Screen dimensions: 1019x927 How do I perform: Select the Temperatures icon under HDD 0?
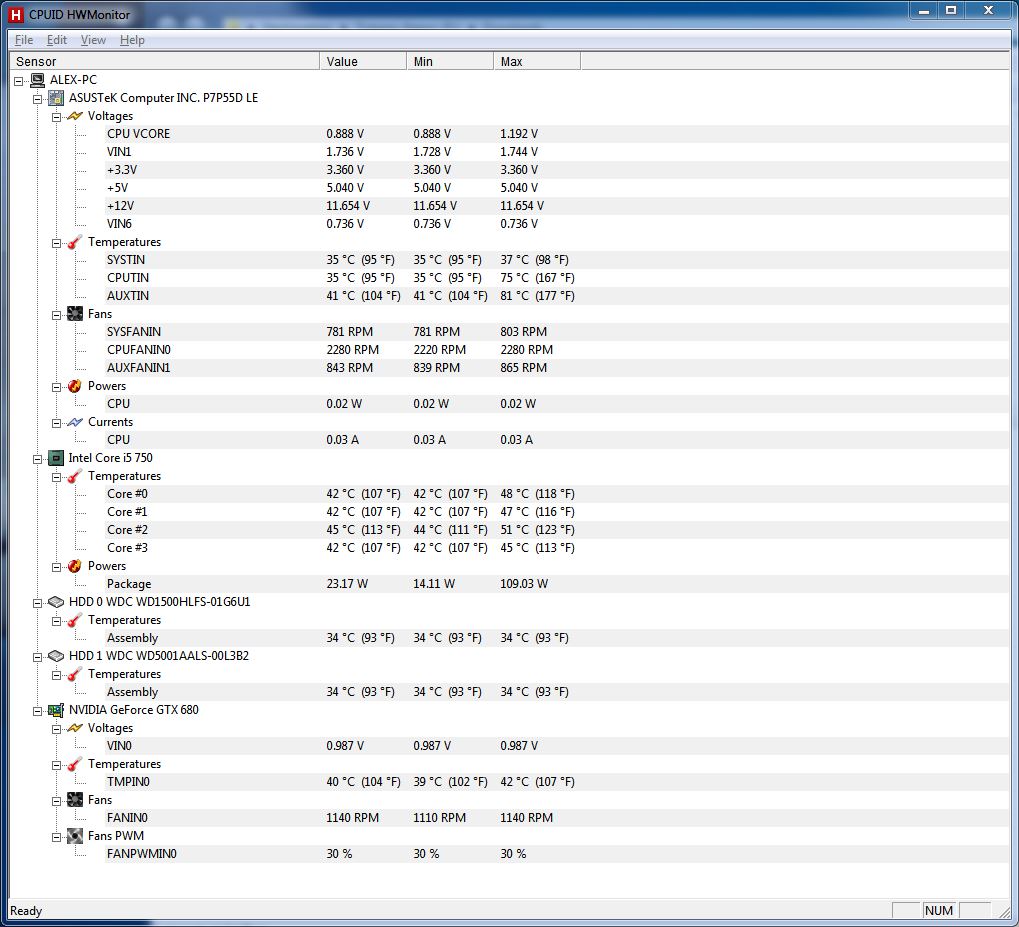tap(75, 620)
